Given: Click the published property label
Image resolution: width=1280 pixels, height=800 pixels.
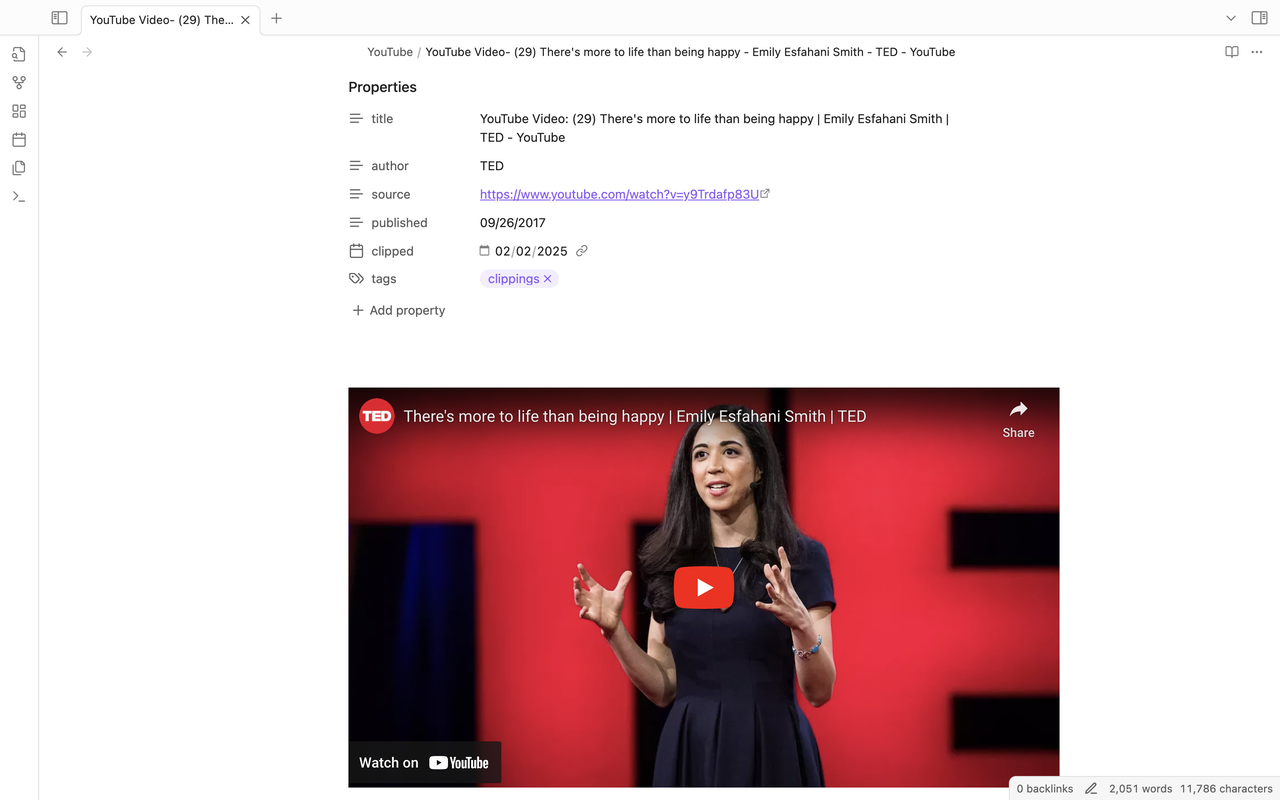Looking at the screenshot, I should click(399, 223).
